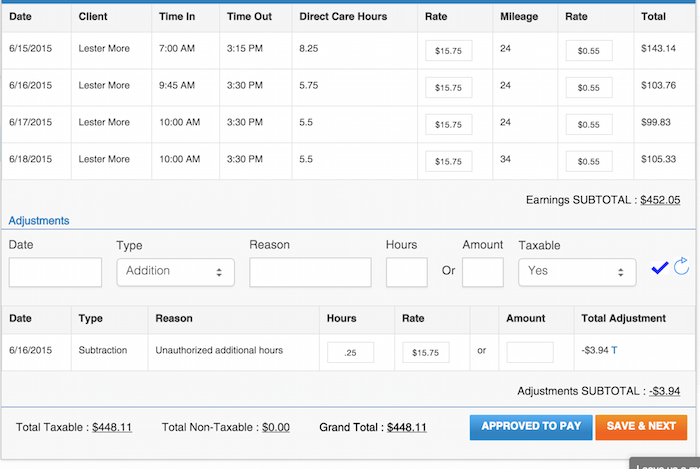The height and width of the screenshot is (469, 700).
Task: Edit the mileage rate for 6/18/2015
Action: 589,162
